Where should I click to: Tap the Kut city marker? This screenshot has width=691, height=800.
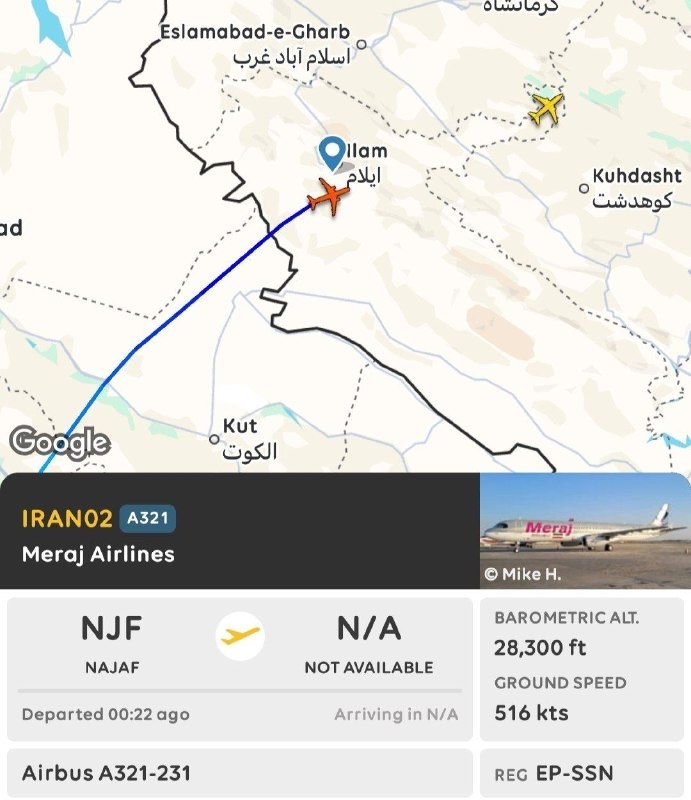(x=214, y=439)
